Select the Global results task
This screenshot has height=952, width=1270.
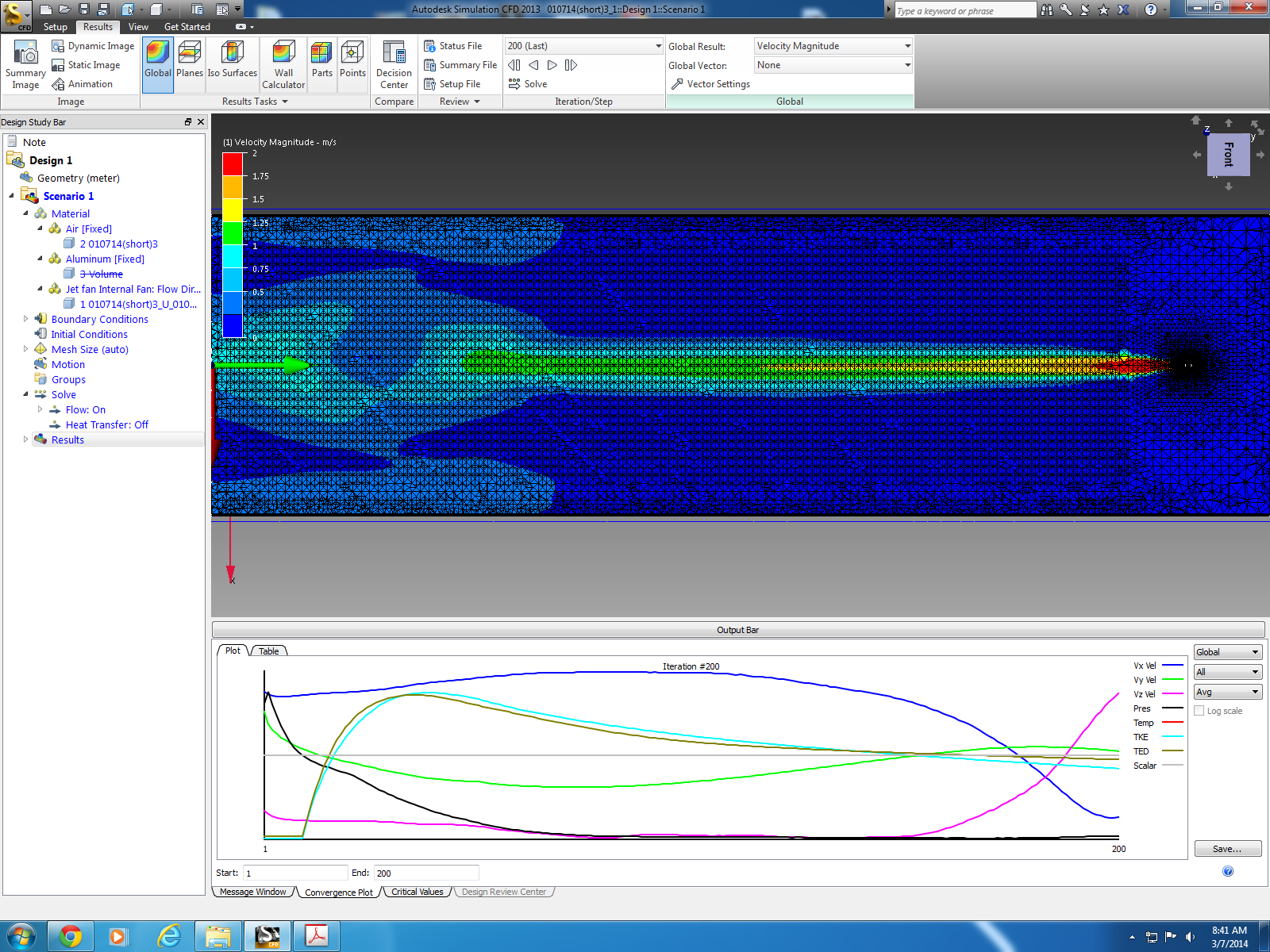coord(158,63)
